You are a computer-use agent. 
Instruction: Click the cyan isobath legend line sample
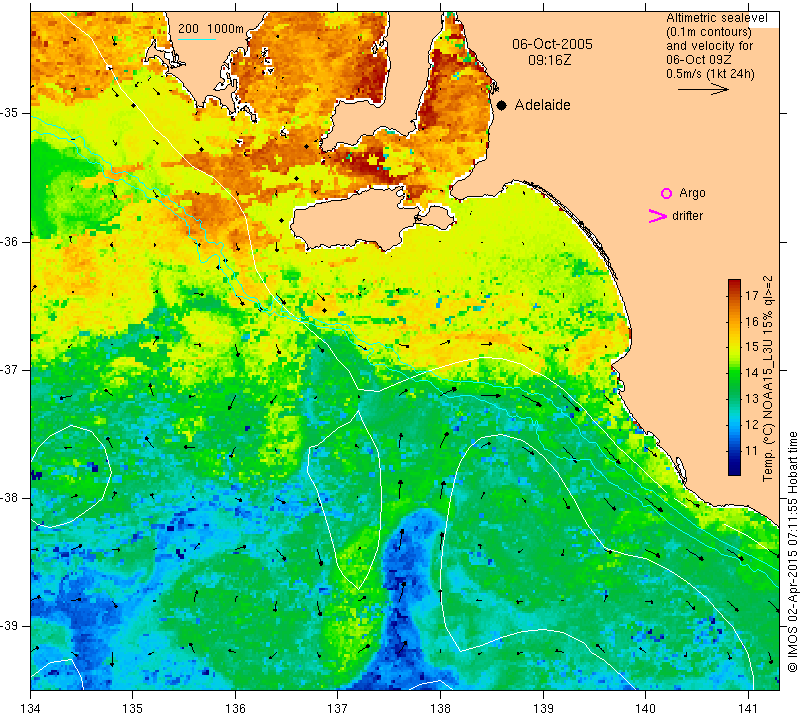pos(197,39)
